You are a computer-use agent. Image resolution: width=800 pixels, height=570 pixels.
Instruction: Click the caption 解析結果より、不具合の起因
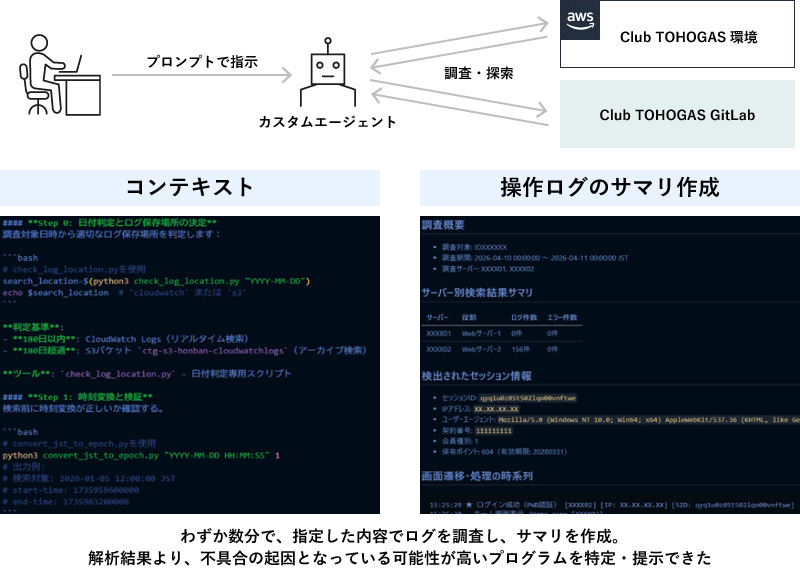click(x=400, y=558)
